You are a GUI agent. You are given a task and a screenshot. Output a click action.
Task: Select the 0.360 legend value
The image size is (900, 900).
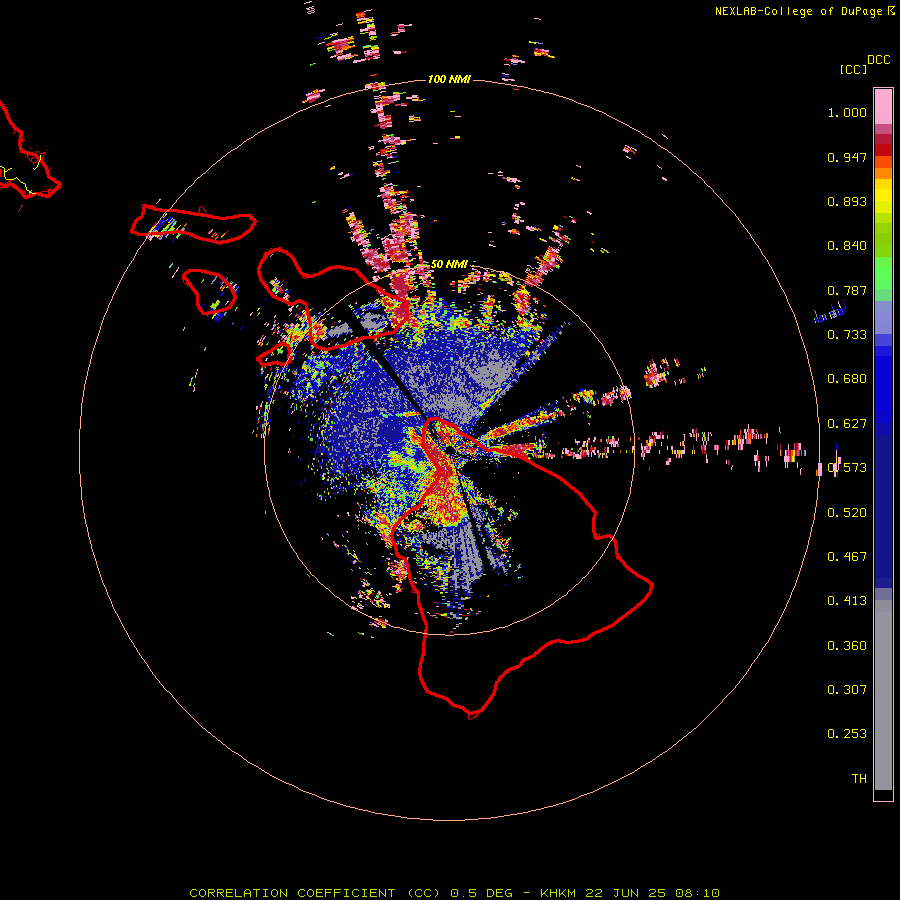[847, 646]
